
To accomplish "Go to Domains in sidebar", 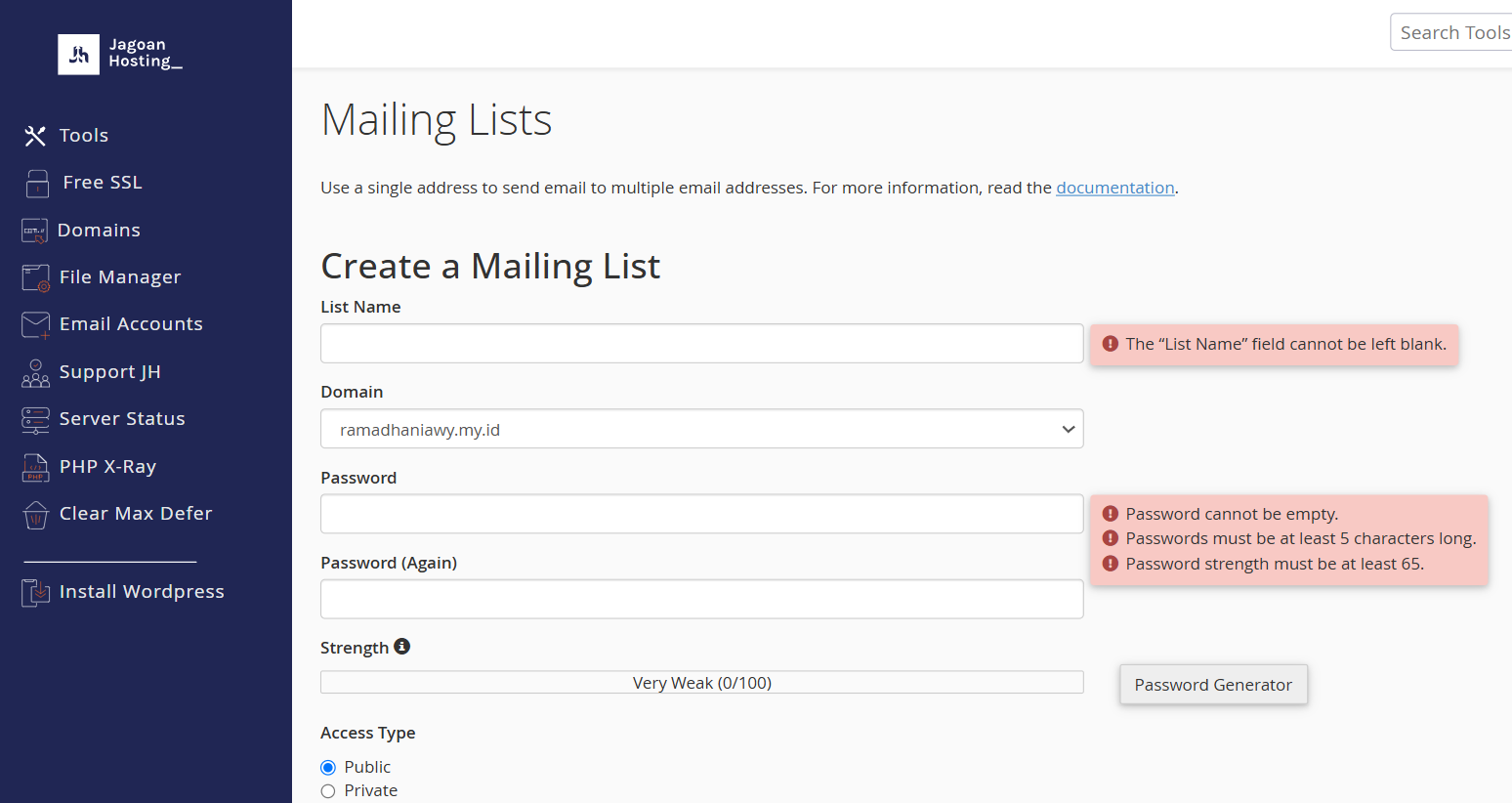I will [99, 231].
